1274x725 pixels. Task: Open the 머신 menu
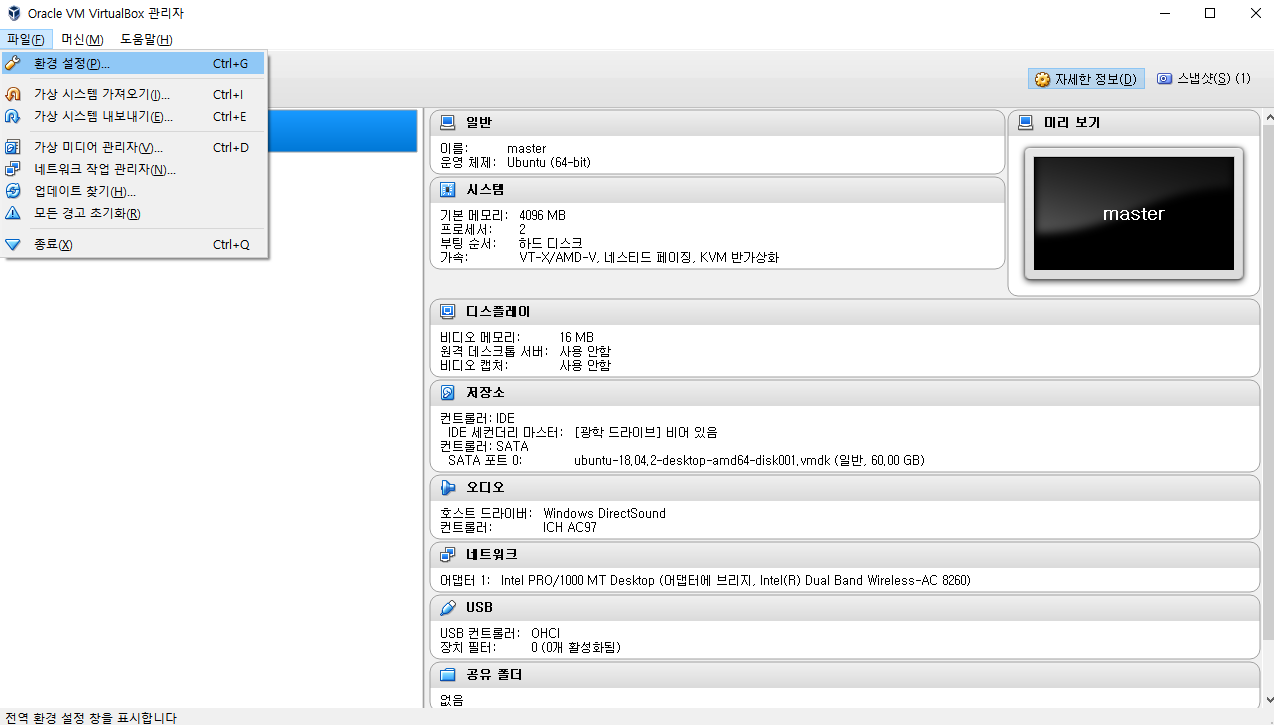click(x=82, y=39)
